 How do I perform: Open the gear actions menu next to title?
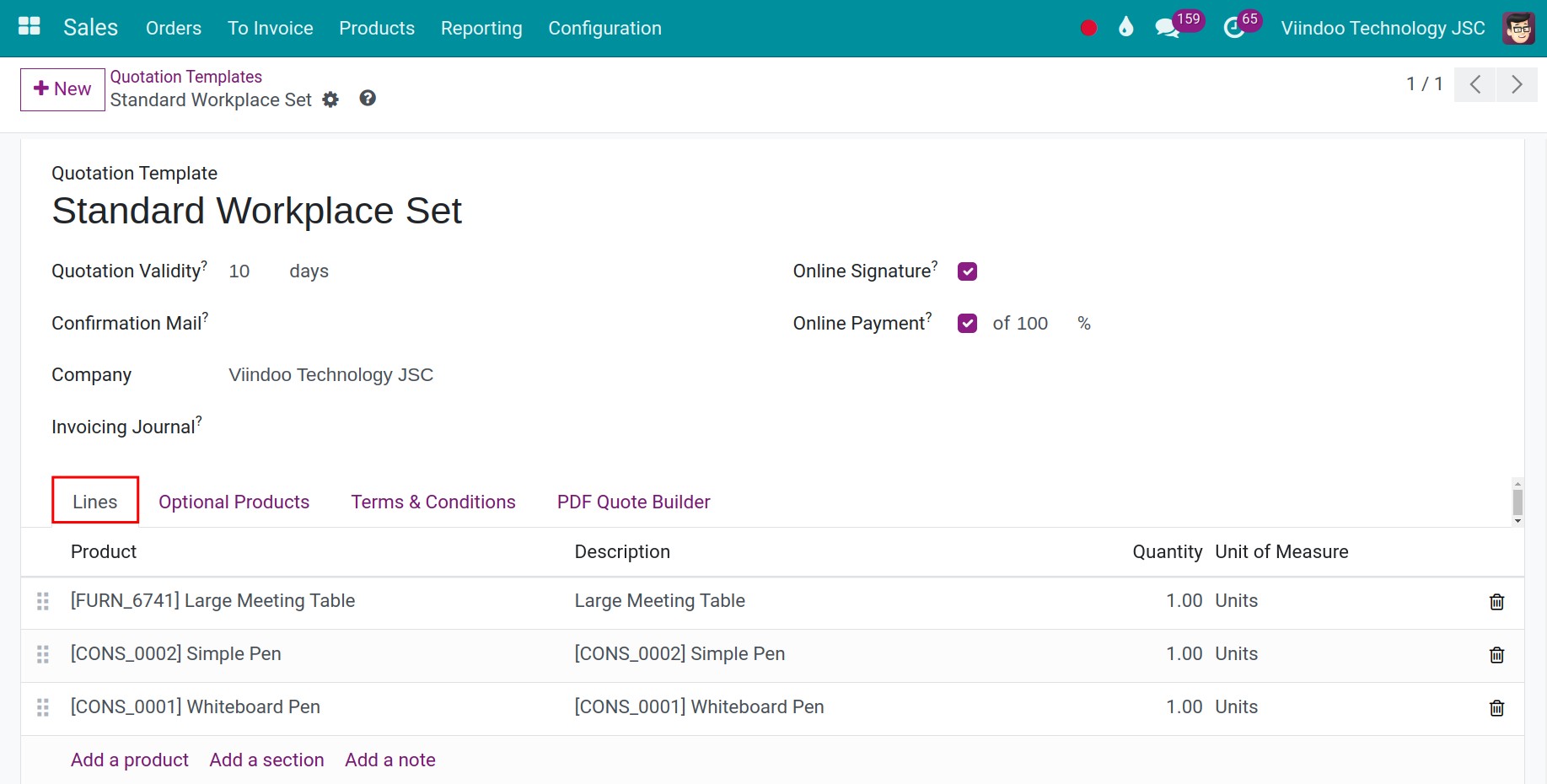coord(330,99)
